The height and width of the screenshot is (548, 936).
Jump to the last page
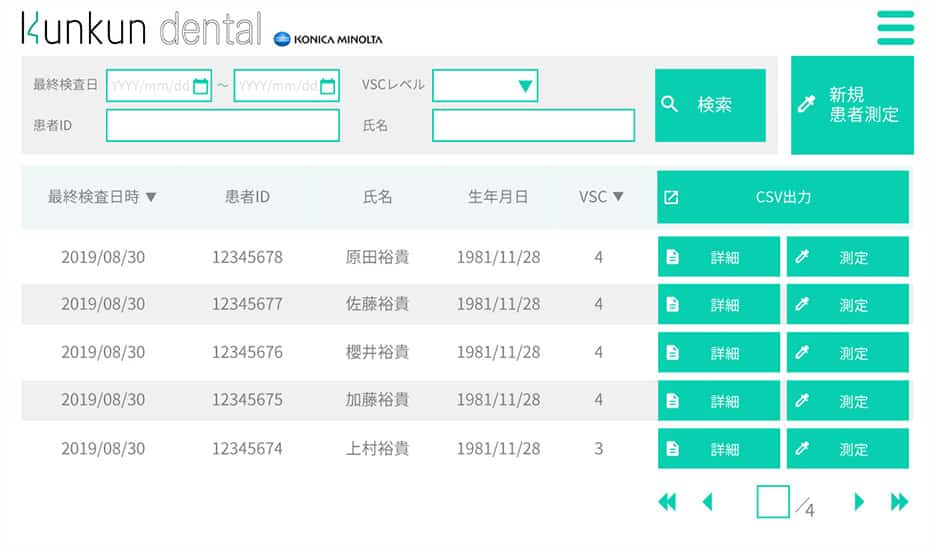pos(899,502)
